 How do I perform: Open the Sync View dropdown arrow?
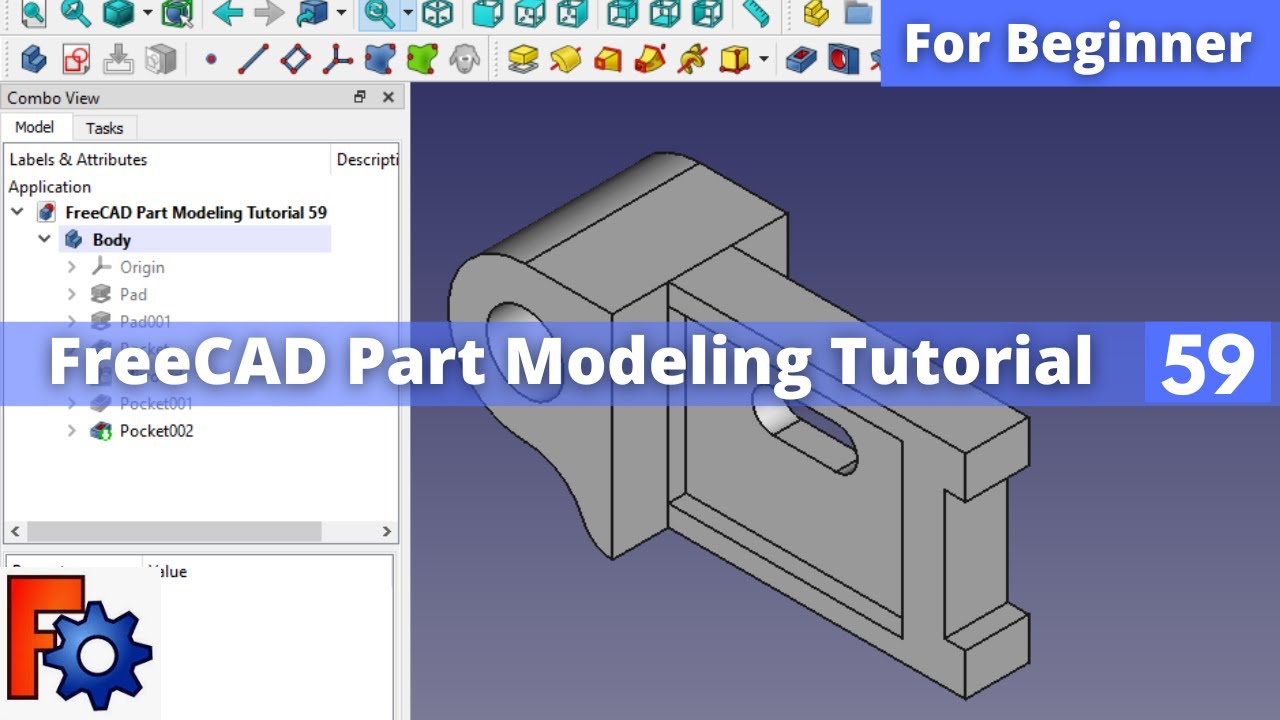pyautogui.click(x=408, y=13)
